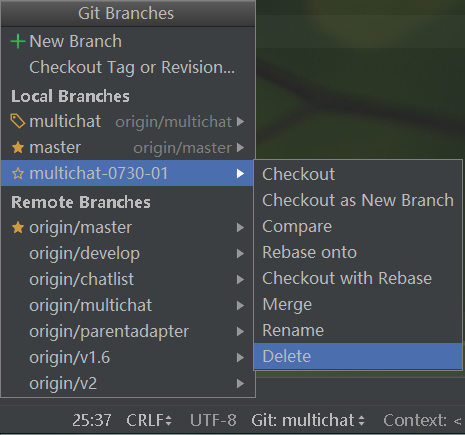Expand submenu arrow for origin/v1.6
This screenshot has width=465, height=435.
click(240, 357)
